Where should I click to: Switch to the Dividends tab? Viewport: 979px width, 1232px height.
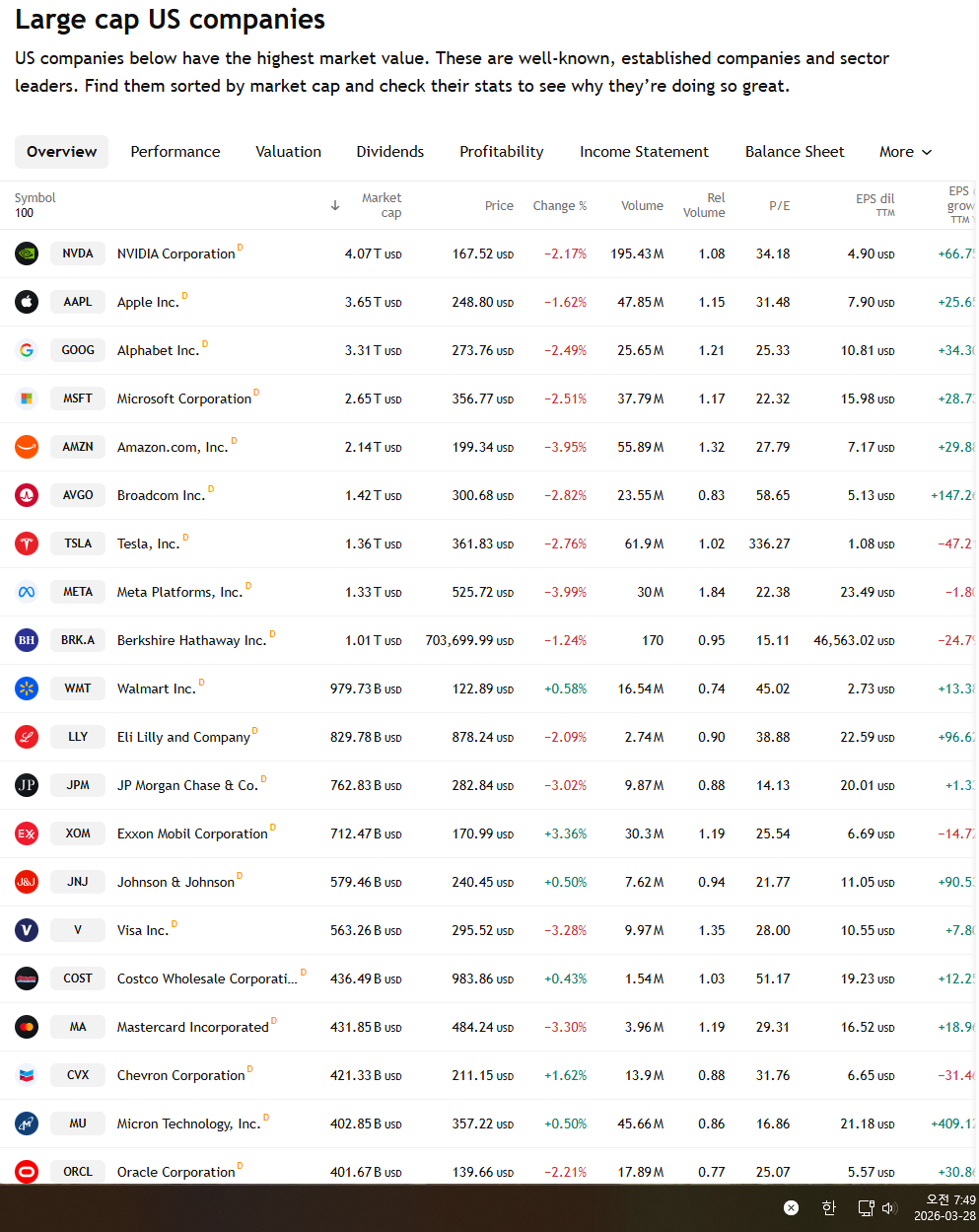(390, 152)
